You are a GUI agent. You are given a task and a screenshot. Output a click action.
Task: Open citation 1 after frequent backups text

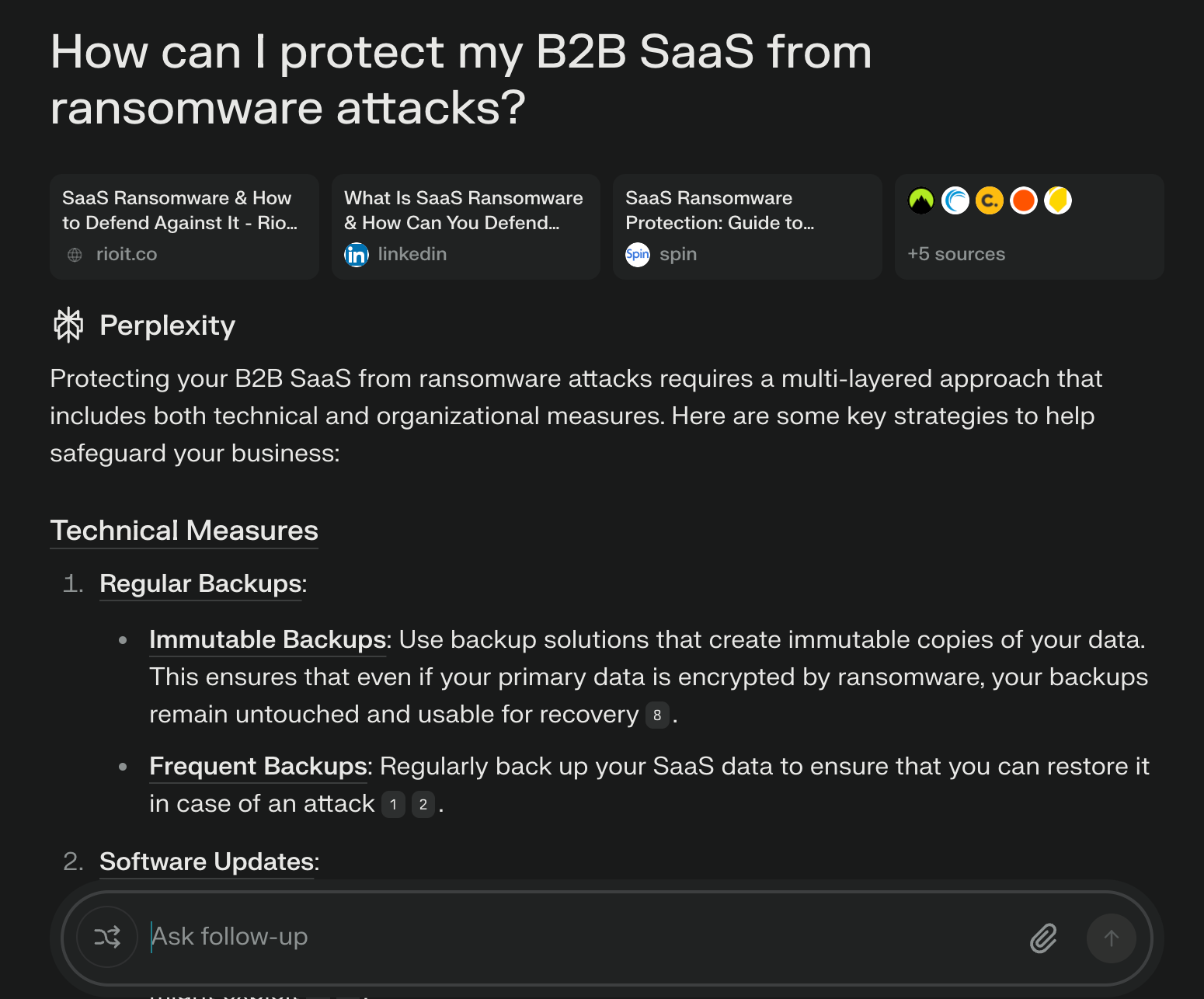point(394,805)
